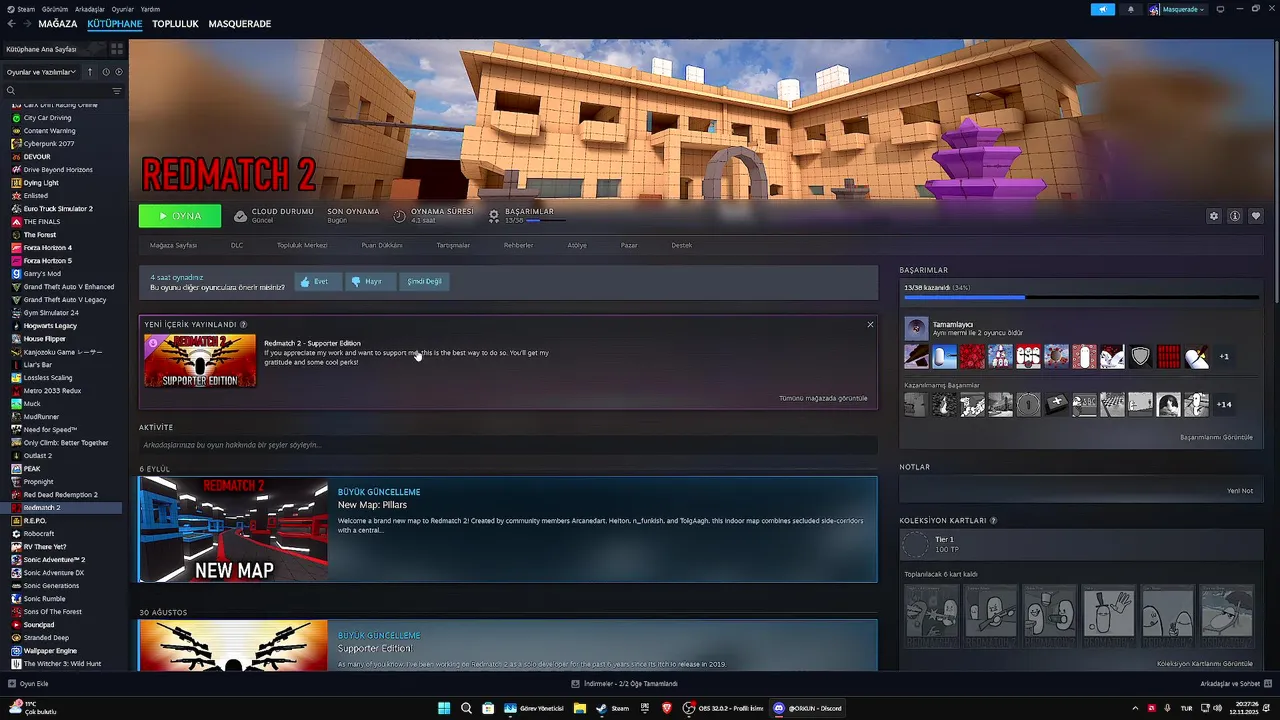The height and width of the screenshot is (720, 1280).
Task: Open library filter options icon
Action: pos(117,91)
